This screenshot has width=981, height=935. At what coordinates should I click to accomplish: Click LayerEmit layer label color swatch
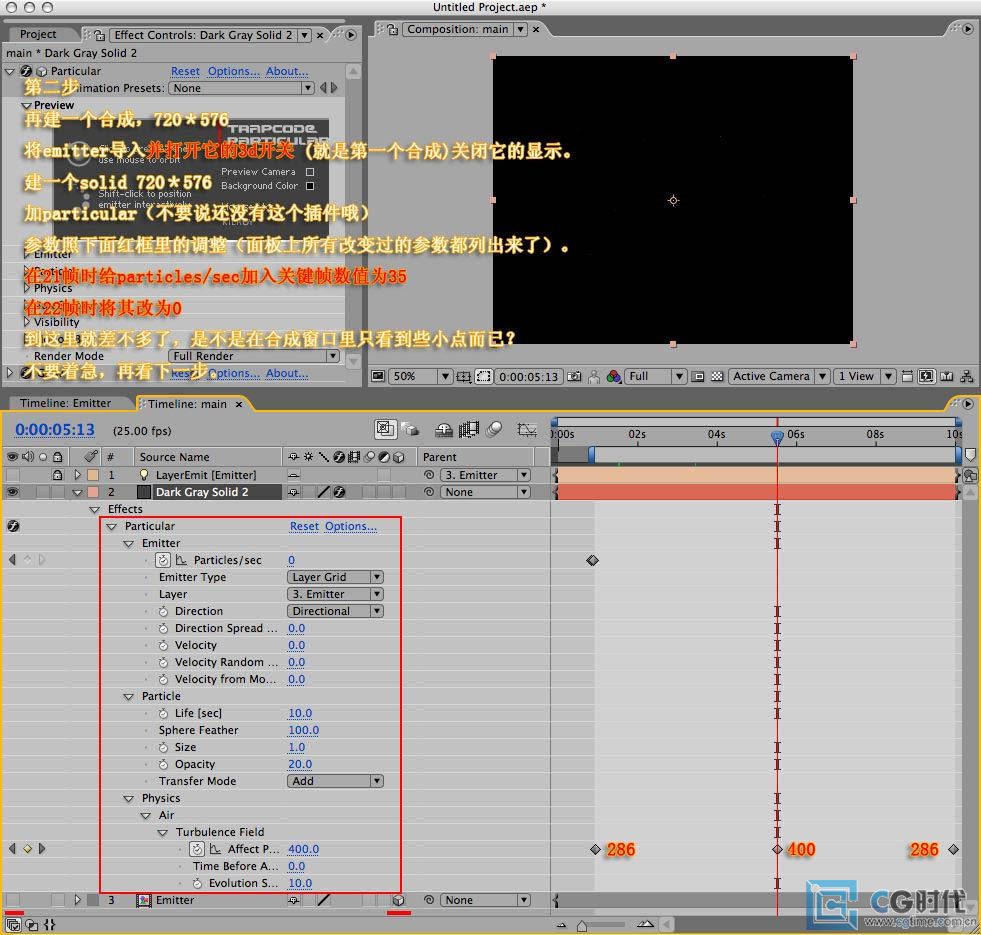pos(93,475)
